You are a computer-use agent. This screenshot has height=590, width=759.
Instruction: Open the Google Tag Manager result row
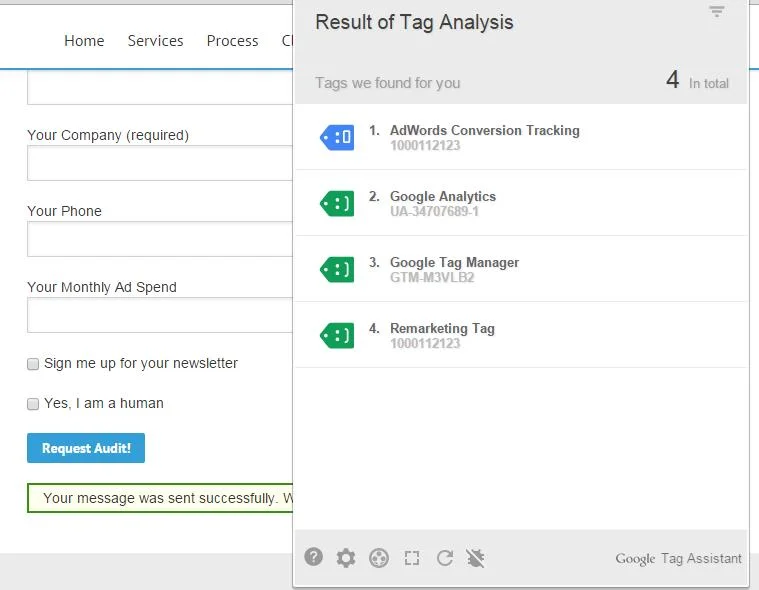click(x=520, y=270)
